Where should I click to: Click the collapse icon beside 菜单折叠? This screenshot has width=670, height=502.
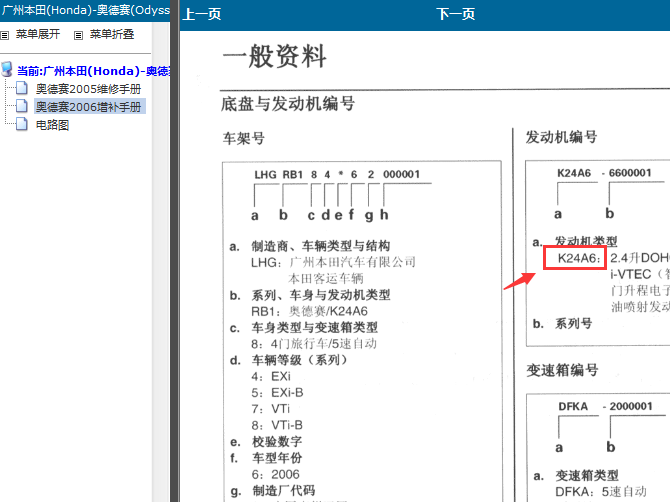point(78,35)
